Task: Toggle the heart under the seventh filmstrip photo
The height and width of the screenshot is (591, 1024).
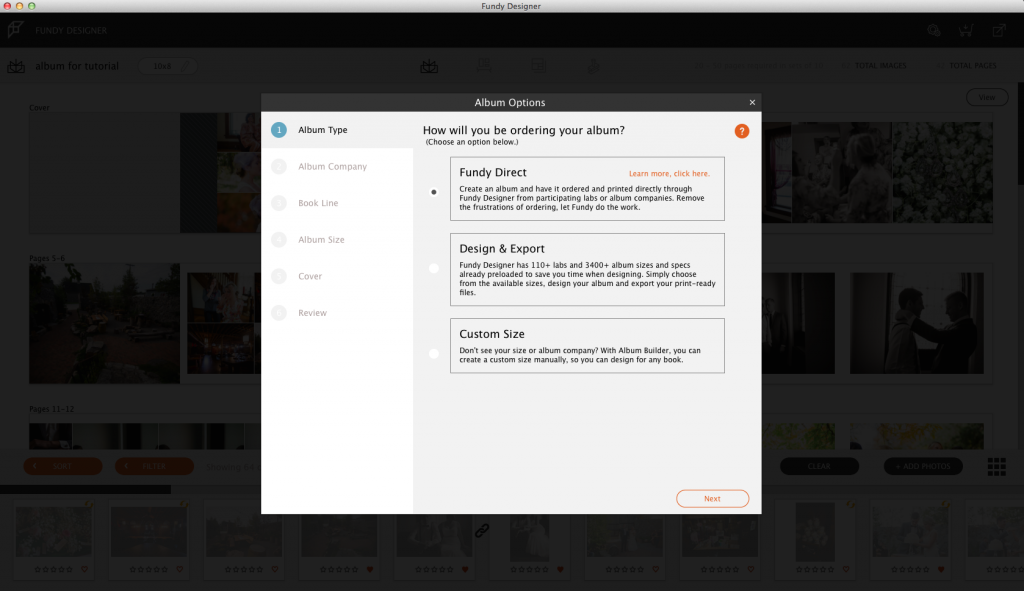Action: click(x=656, y=569)
